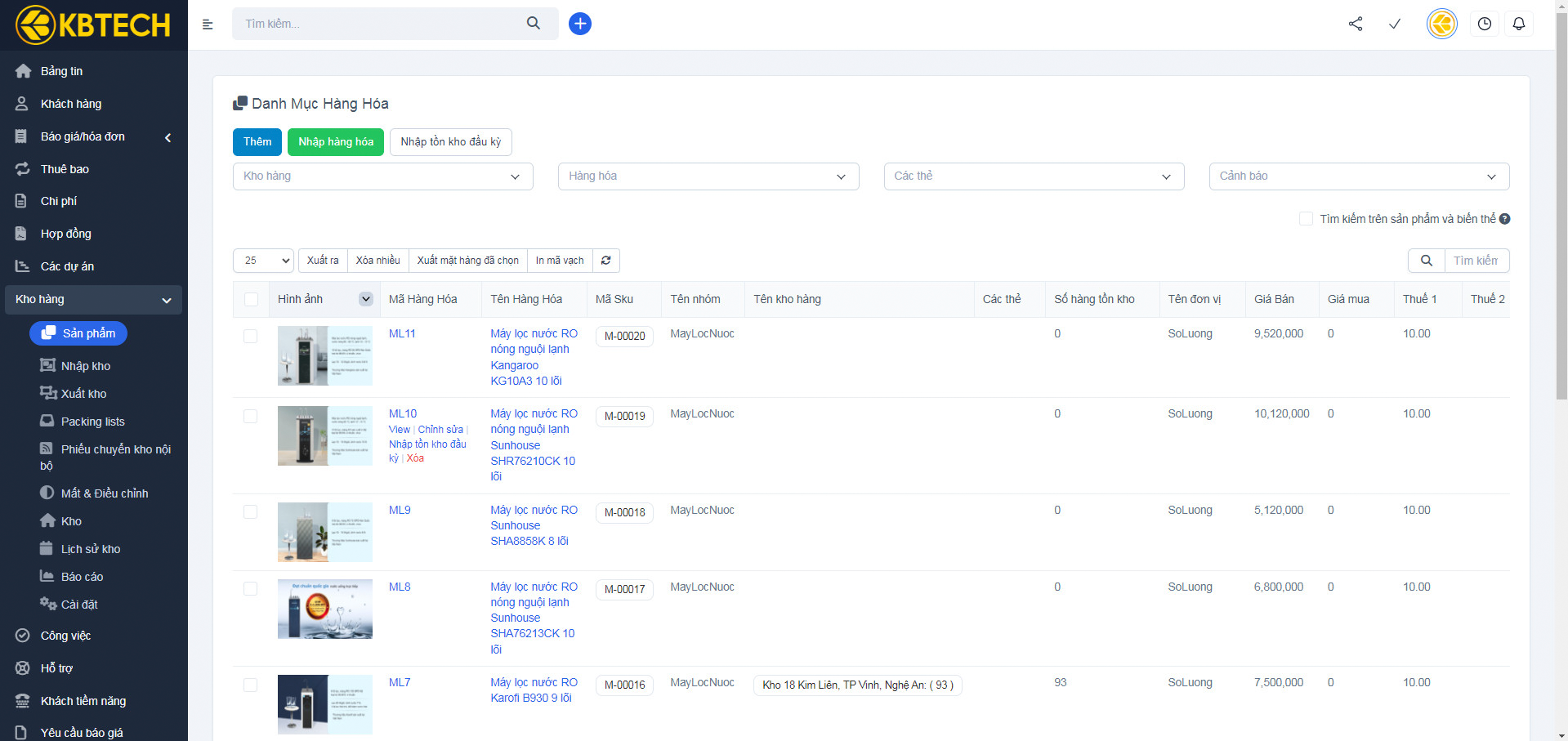Open the page size dropdown showing 25
This screenshot has height=741, width=1568.
pos(263,261)
